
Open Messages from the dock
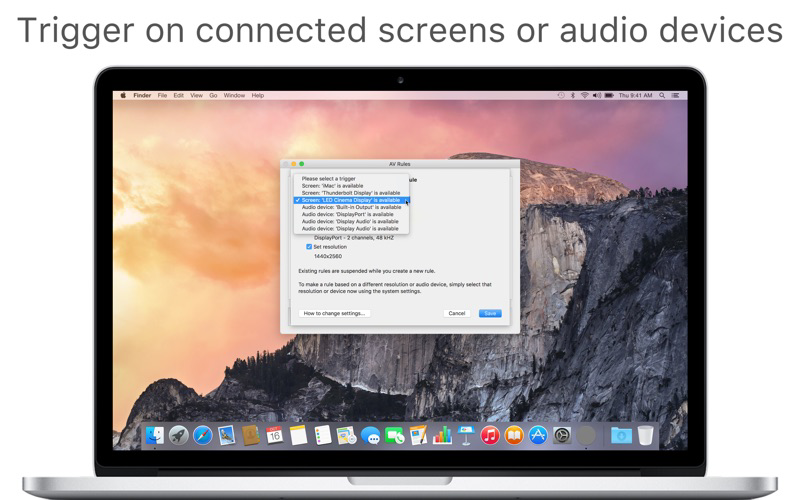pos(370,436)
